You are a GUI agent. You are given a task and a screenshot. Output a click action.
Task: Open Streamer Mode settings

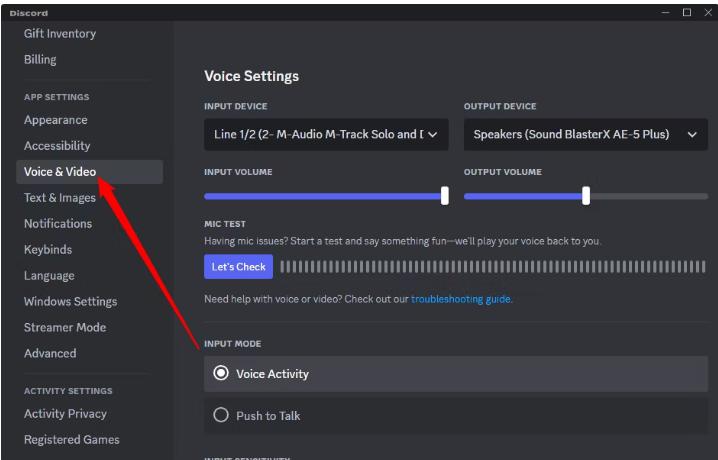(x=65, y=327)
